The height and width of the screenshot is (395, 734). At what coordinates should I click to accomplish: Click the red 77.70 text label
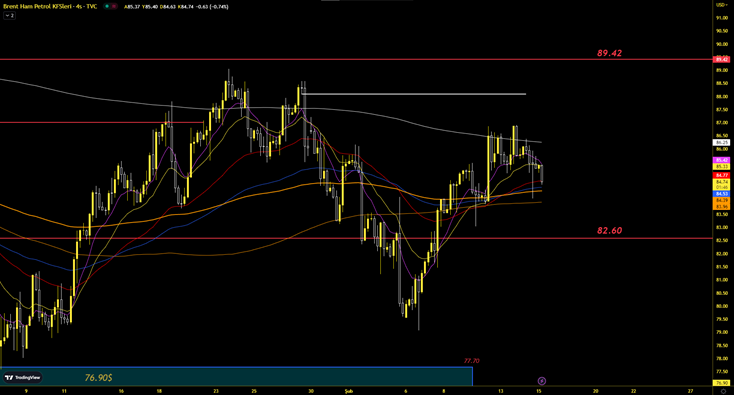point(471,361)
